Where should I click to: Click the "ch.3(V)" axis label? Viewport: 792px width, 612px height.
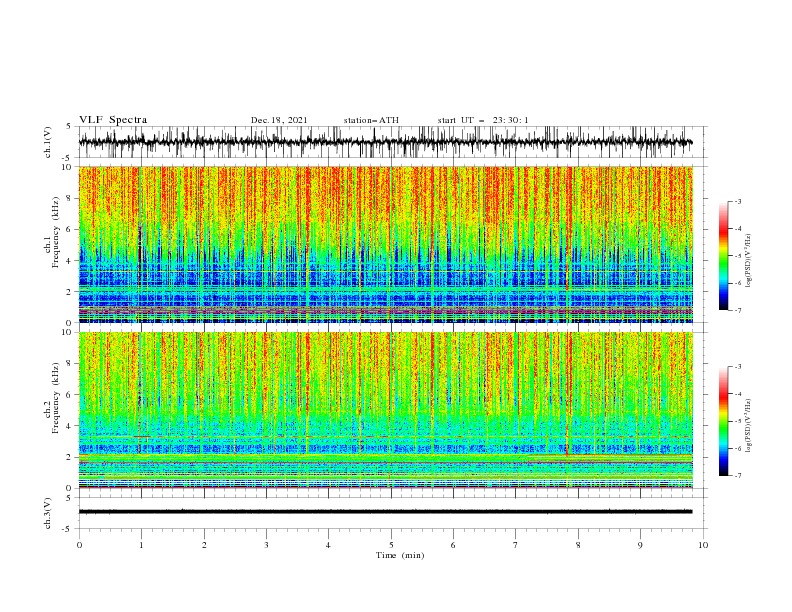click(48, 513)
